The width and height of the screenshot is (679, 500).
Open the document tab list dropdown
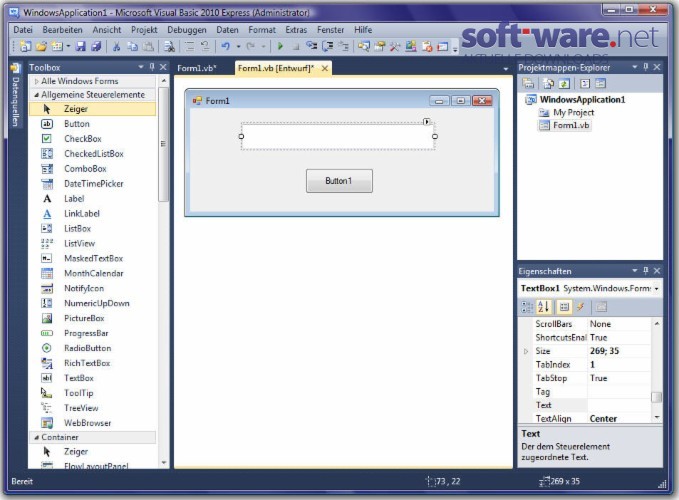(505, 69)
